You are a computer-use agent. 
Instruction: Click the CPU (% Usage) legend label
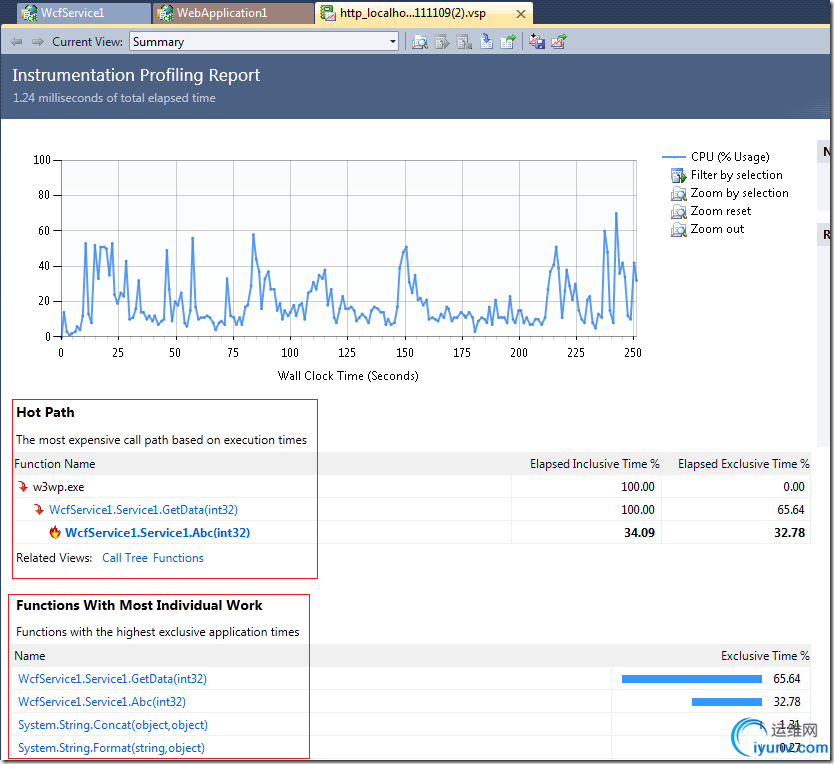730,157
